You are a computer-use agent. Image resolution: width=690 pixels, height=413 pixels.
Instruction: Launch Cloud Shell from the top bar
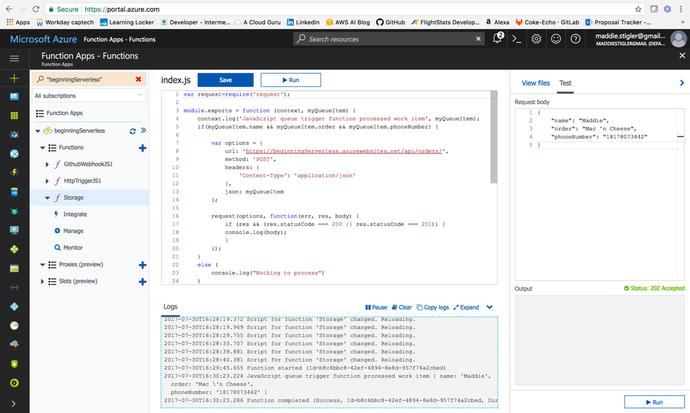(x=517, y=38)
